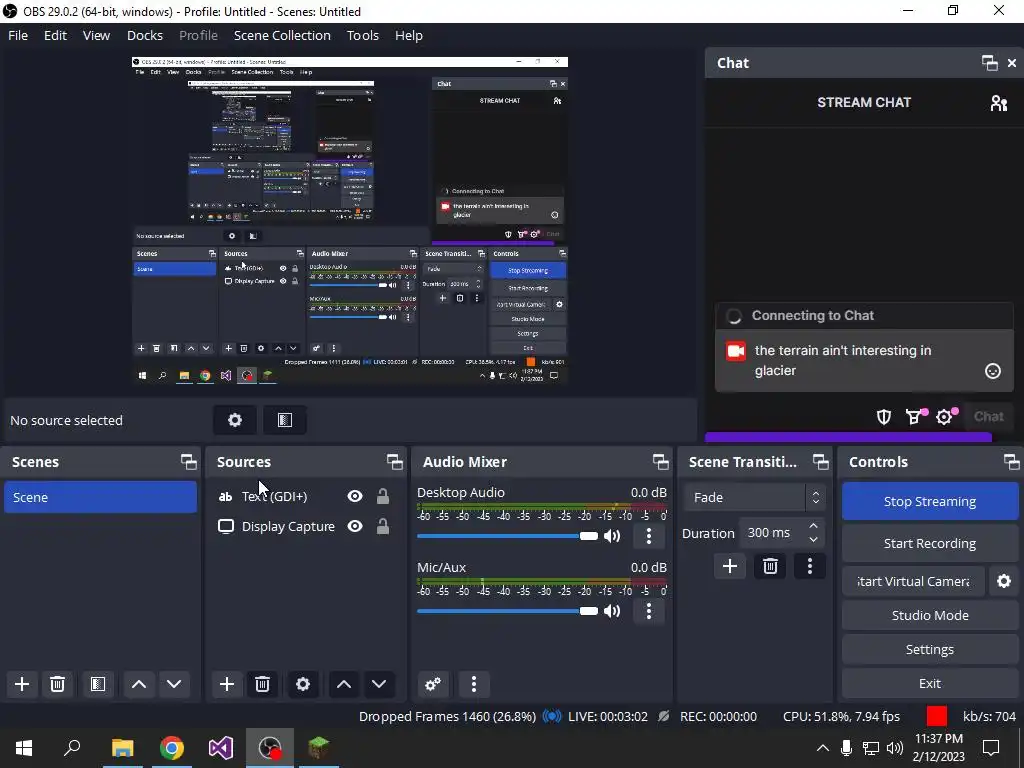This screenshot has width=1024, height=768.
Task: Add a scene transition with plus icon
Action: 729,566
